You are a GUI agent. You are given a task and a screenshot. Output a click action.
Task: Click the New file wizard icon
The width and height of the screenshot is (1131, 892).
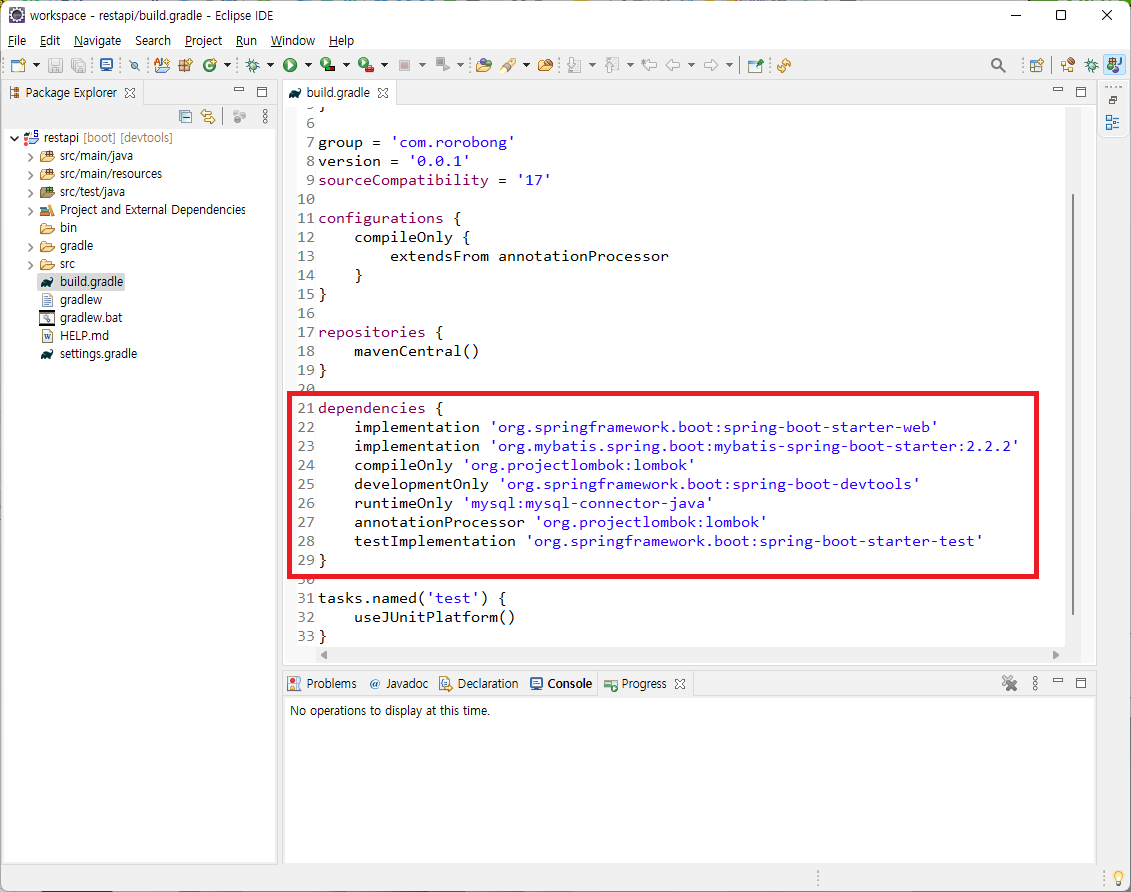coord(18,66)
